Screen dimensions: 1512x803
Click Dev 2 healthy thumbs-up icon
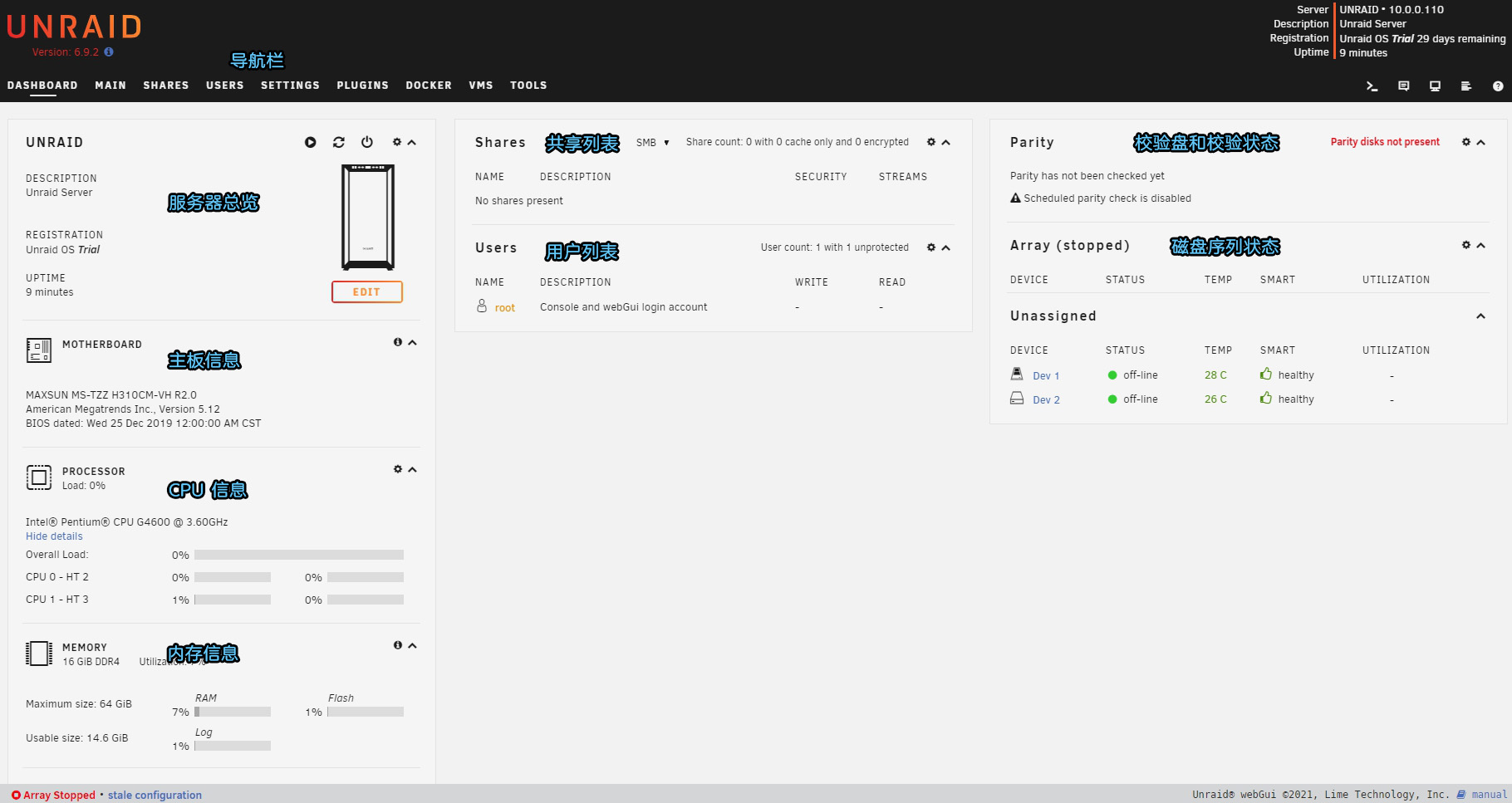pyautogui.click(x=1266, y=398)
